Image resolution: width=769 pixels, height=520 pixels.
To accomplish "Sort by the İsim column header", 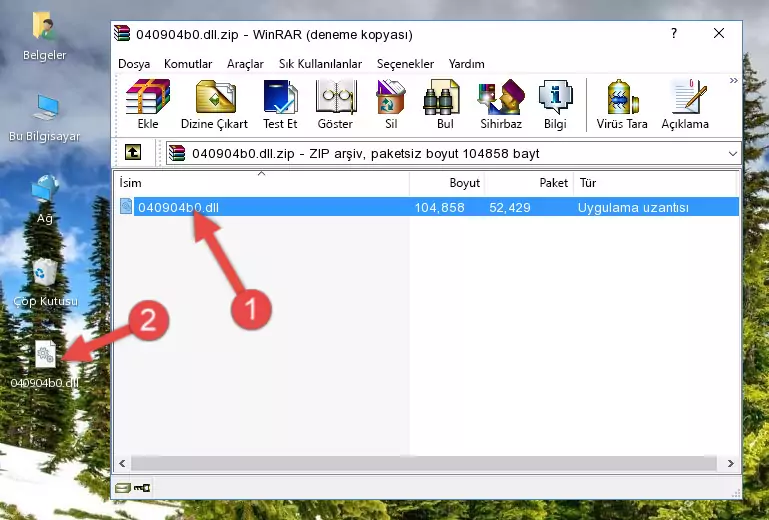I will click(x=262, y=182).
